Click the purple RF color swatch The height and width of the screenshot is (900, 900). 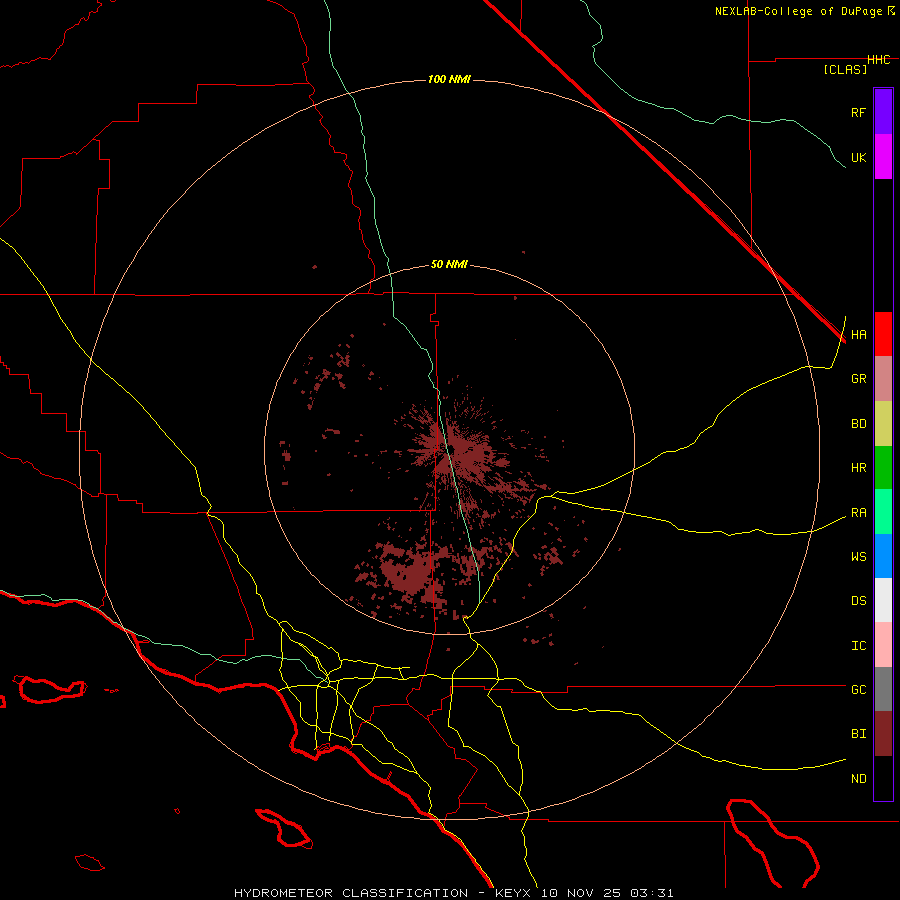coord(883,111)
